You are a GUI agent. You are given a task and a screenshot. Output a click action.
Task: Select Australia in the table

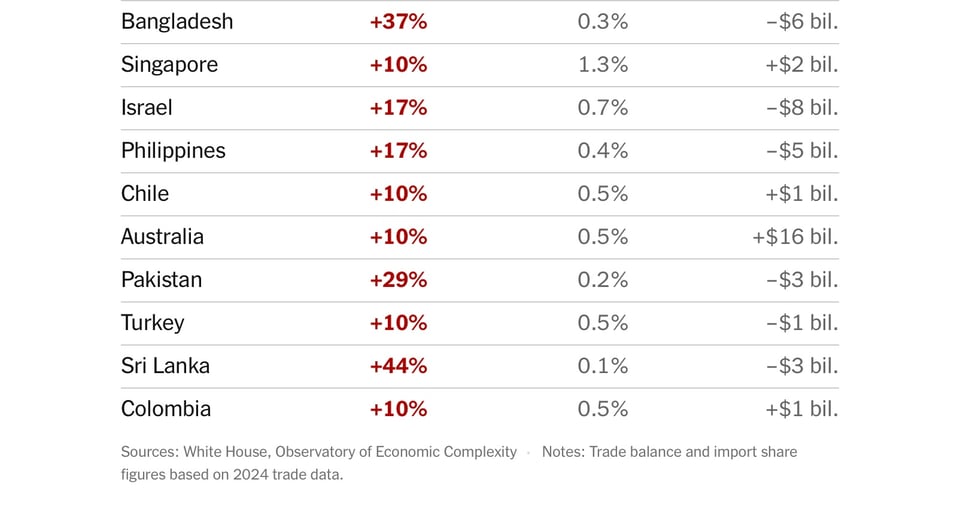point(162,237)
